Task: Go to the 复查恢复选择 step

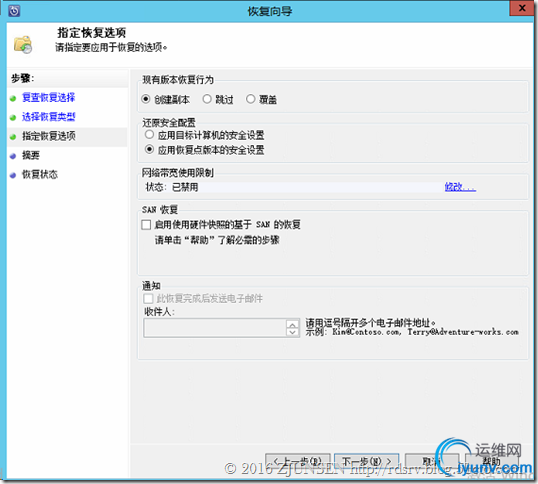Action: coord(48,98)
